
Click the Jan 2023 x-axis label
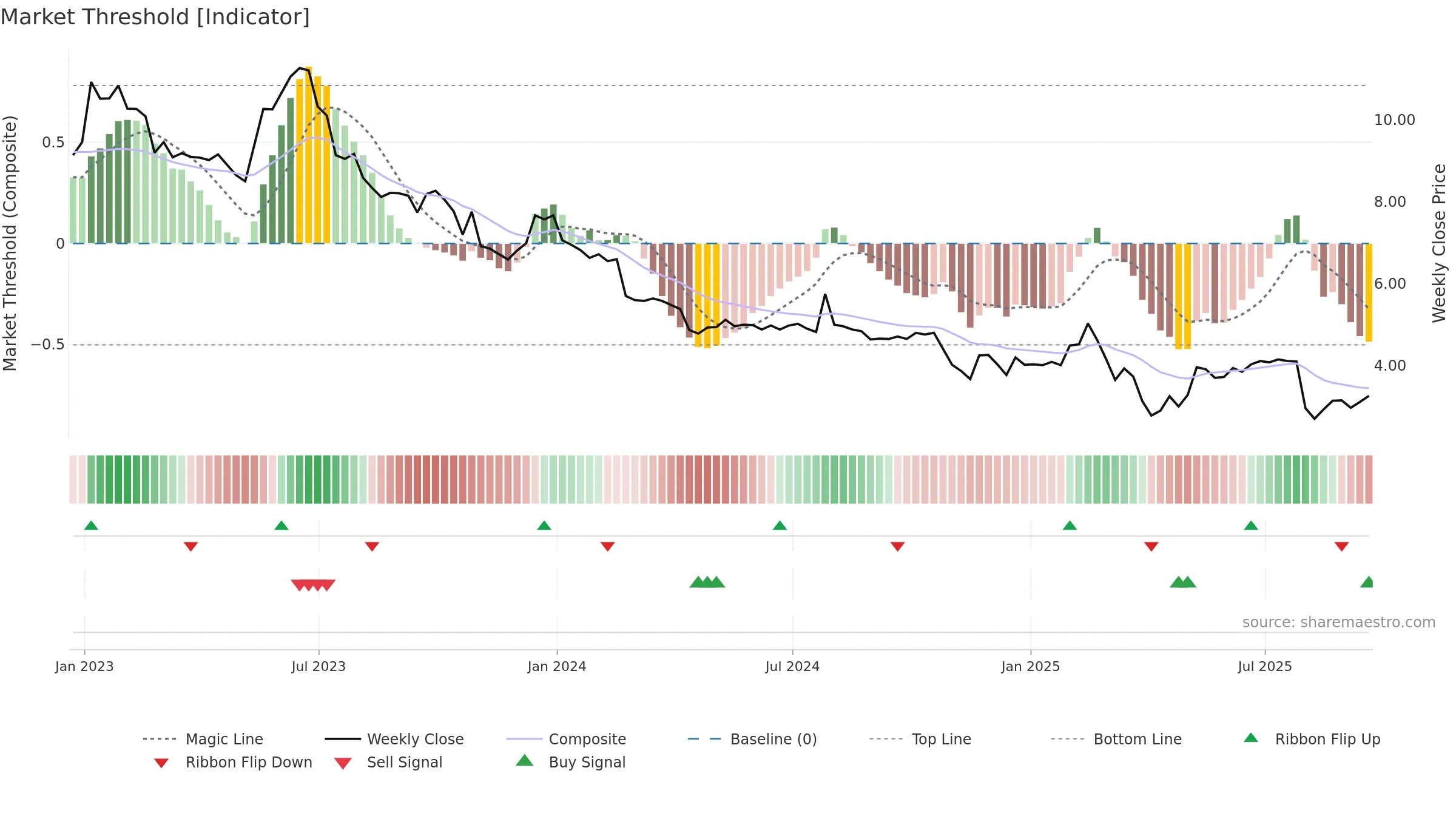(x=84, y=666)
